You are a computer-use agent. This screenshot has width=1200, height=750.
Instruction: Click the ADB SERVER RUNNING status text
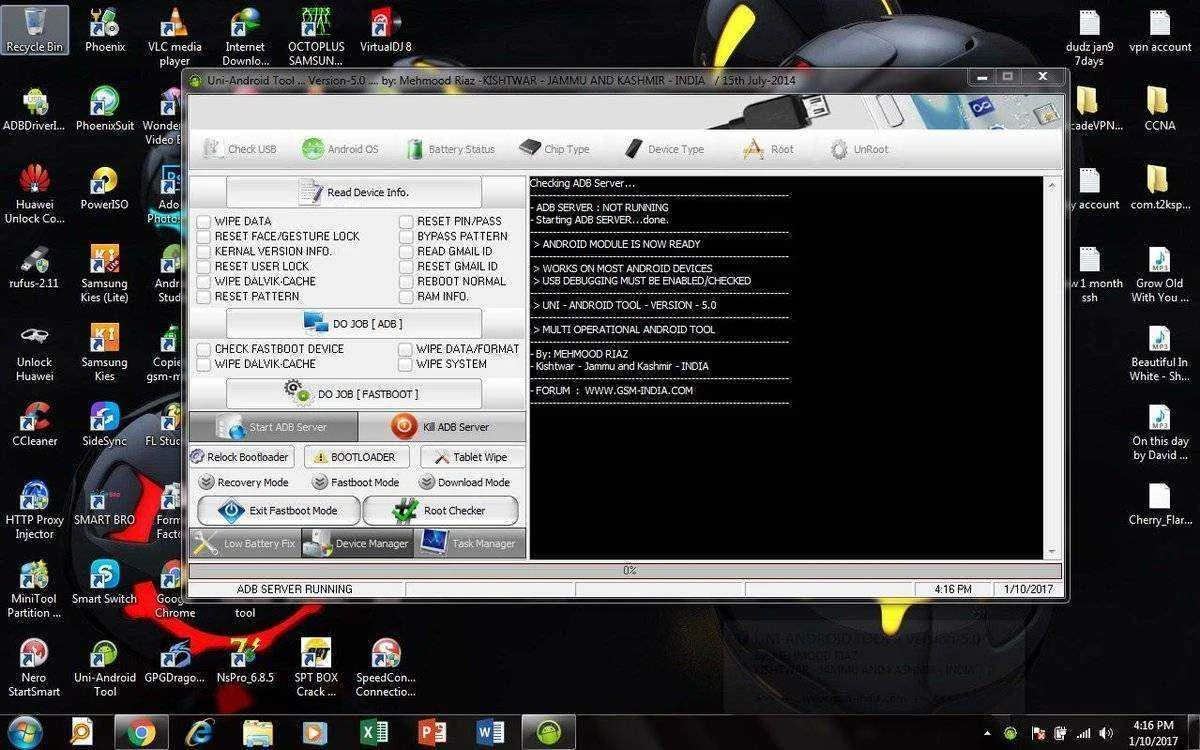(295, 589)
